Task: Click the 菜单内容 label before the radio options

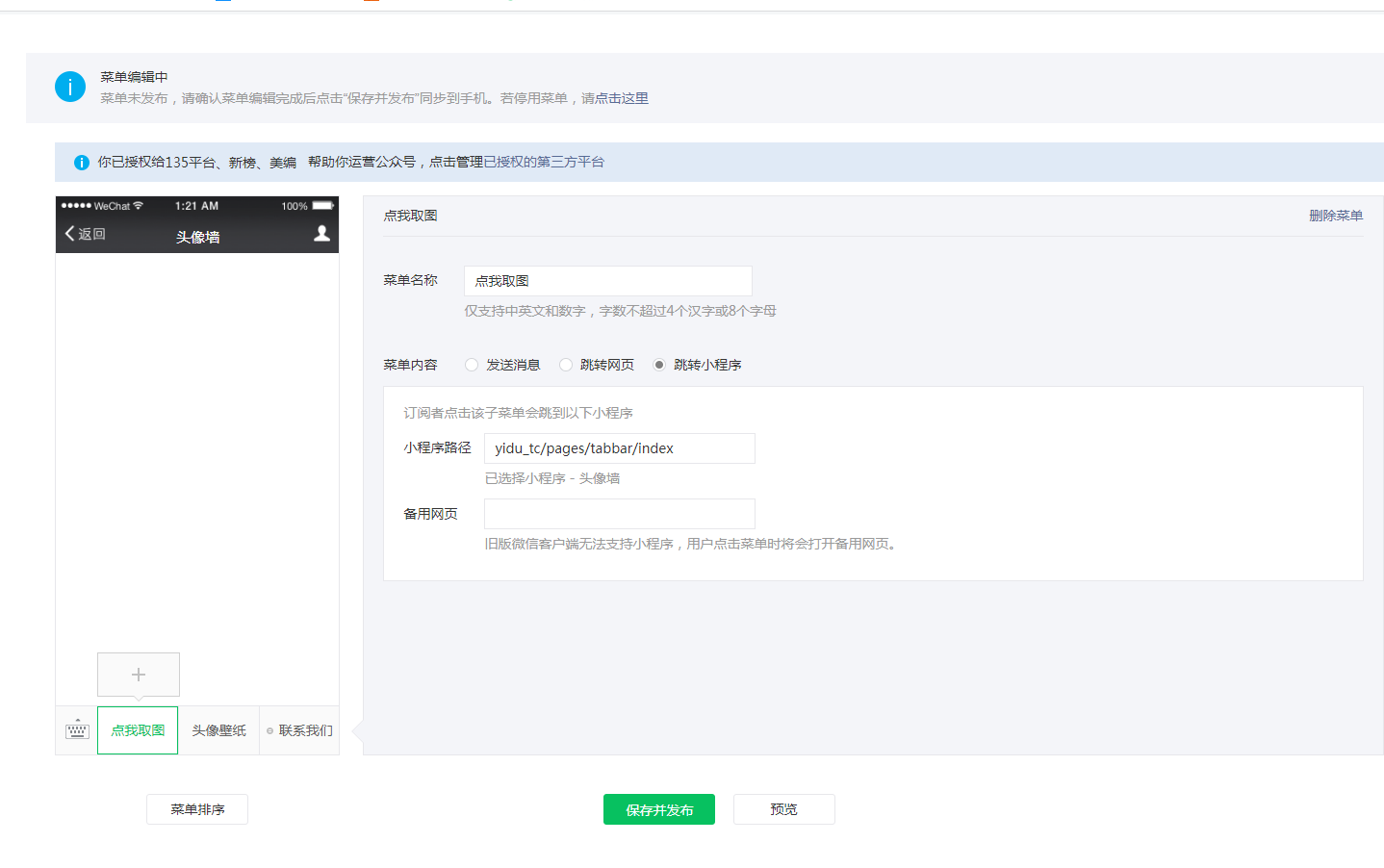Action: tap(410, 365)
